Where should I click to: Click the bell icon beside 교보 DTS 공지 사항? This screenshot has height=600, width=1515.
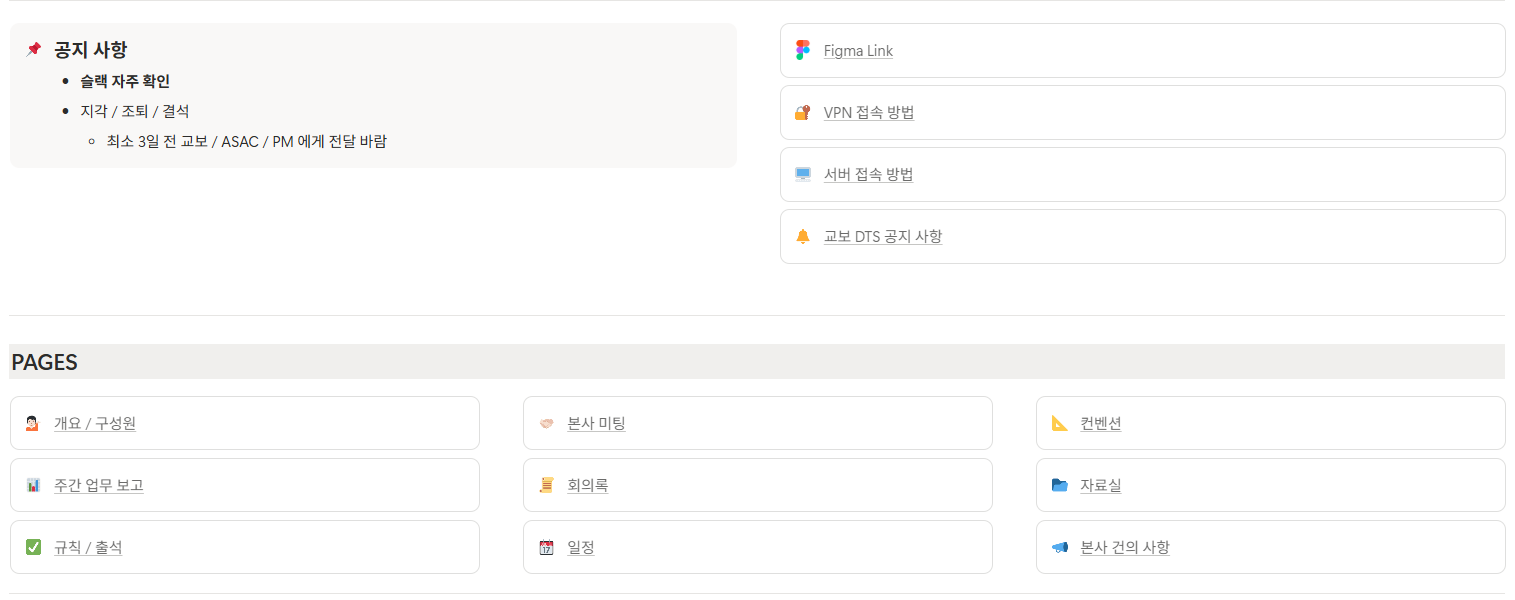coord(802,237)
